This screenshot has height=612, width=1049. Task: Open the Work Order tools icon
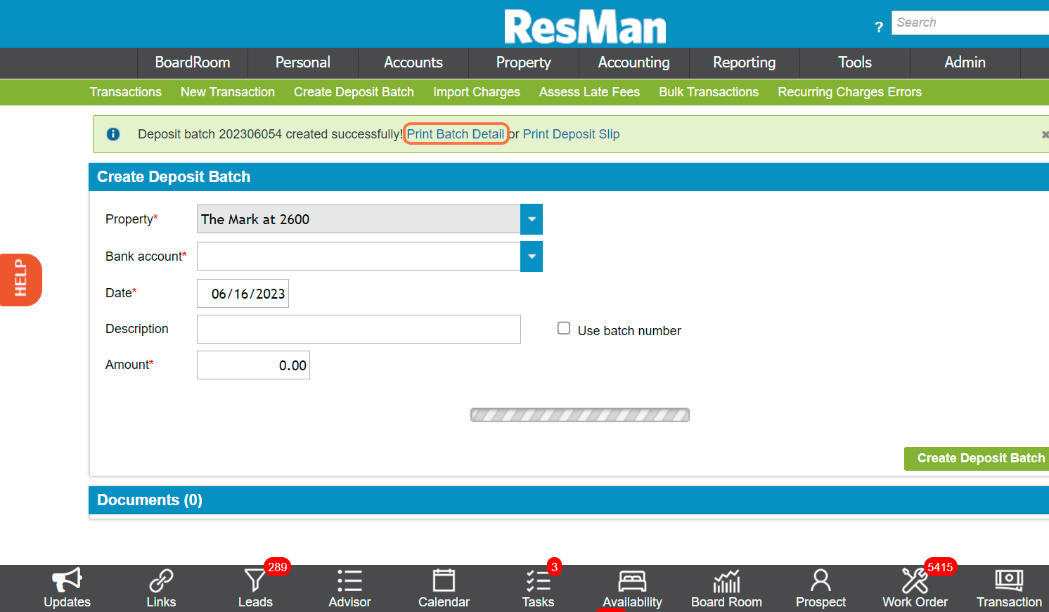[x=915, y=581]
